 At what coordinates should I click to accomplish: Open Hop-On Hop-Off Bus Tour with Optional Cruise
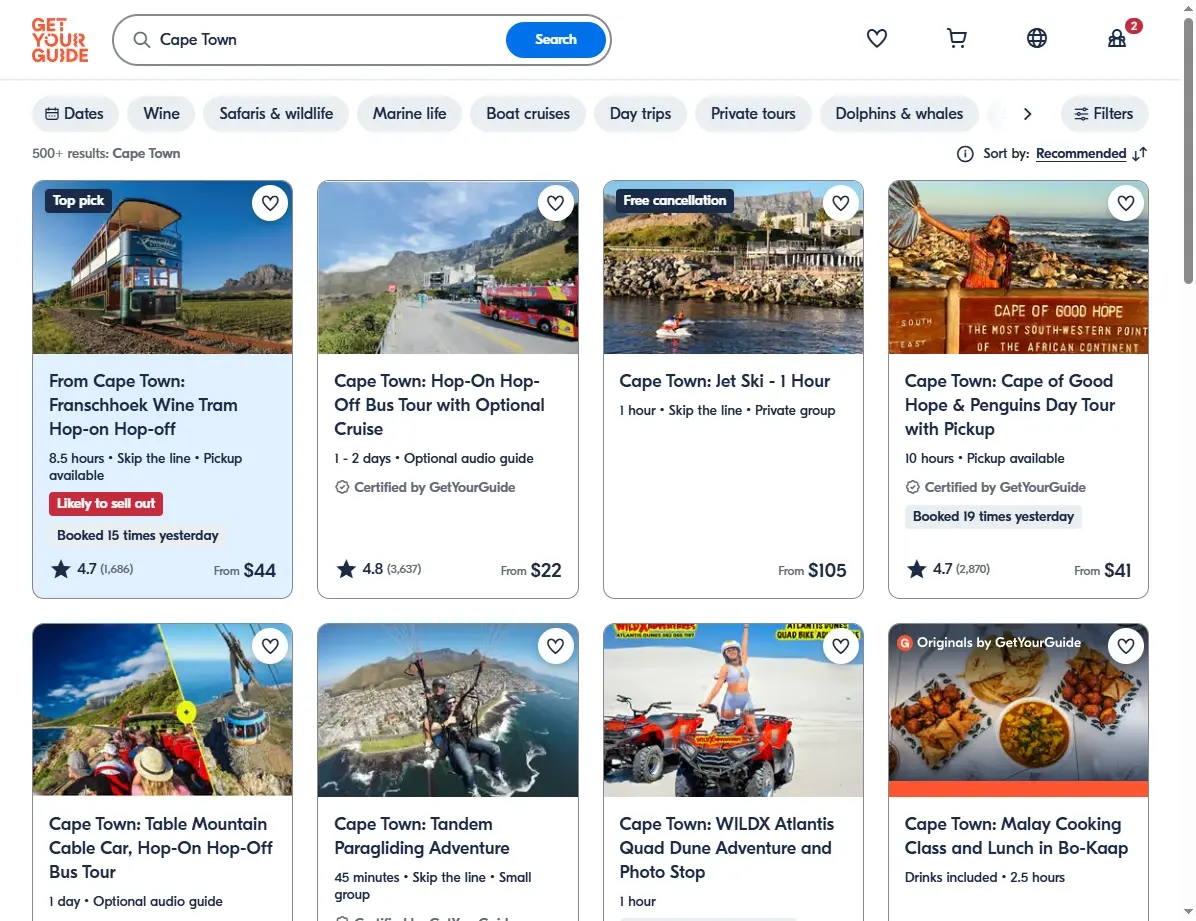click(439, 405)
